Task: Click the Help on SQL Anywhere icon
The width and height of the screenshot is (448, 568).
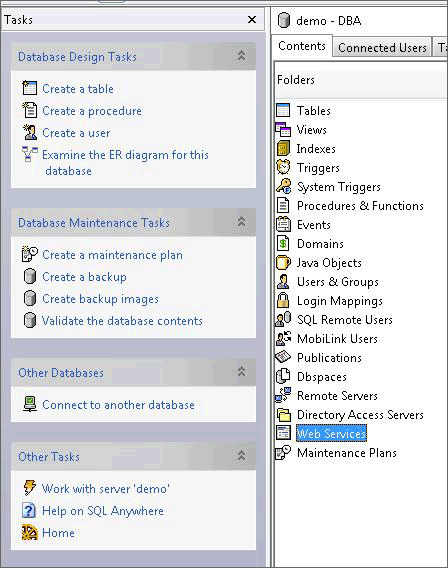Action: pyautogui.click(x=29, y=510)
